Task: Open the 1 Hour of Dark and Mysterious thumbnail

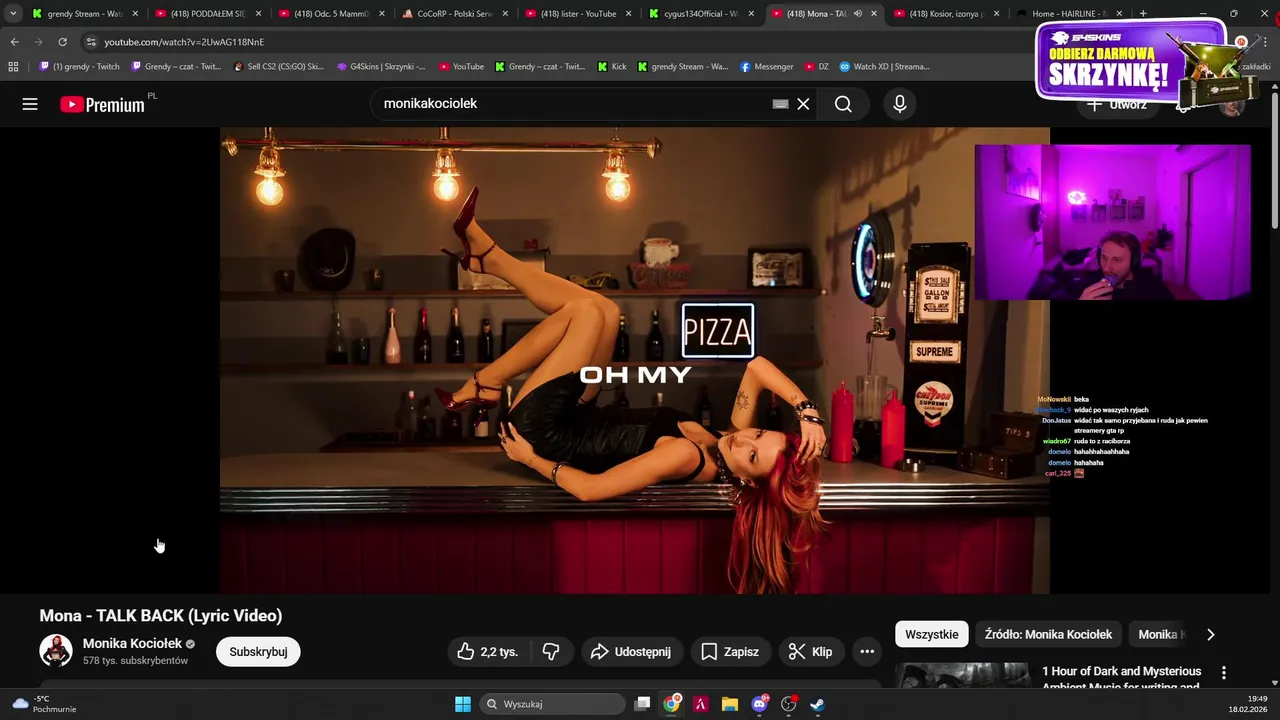Action: click(x=962, y=675)
